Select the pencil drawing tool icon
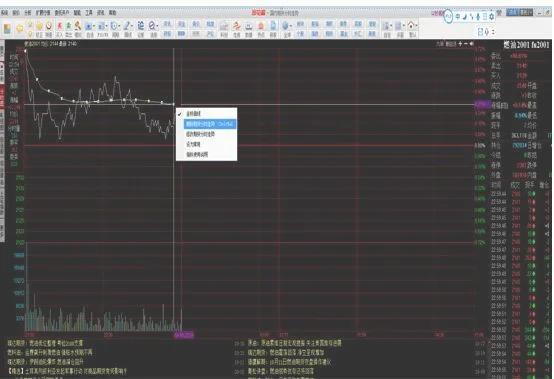This screenshot has height=379, width=554. tap(127, 26)
